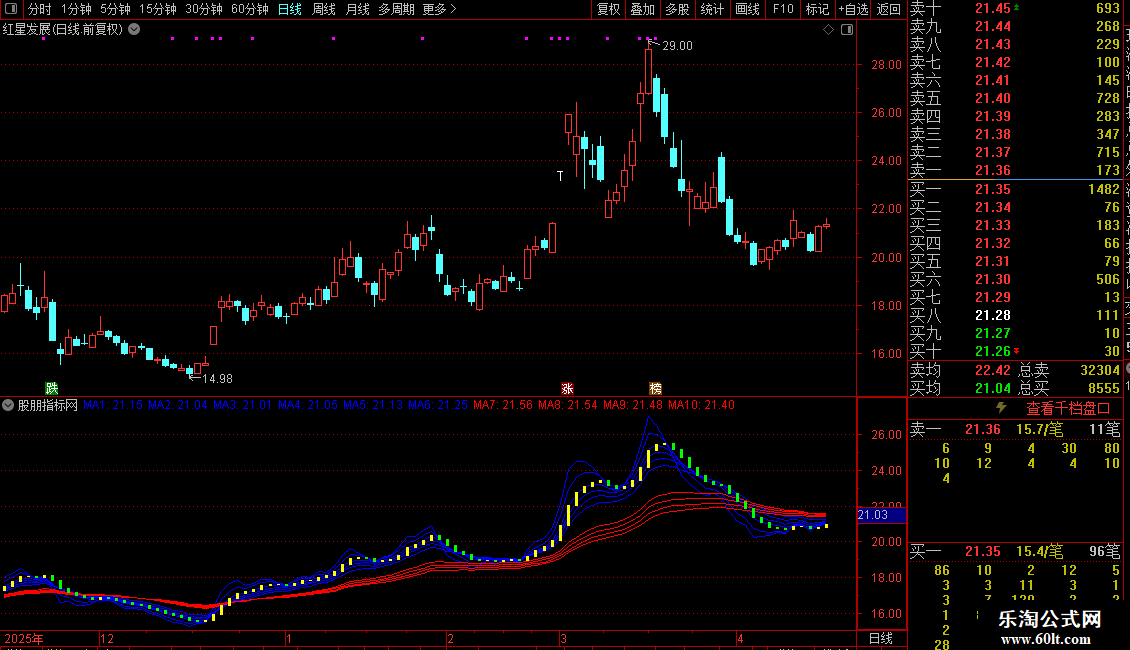Click the 卖一 21.36 ask row

coord(1015,170)
